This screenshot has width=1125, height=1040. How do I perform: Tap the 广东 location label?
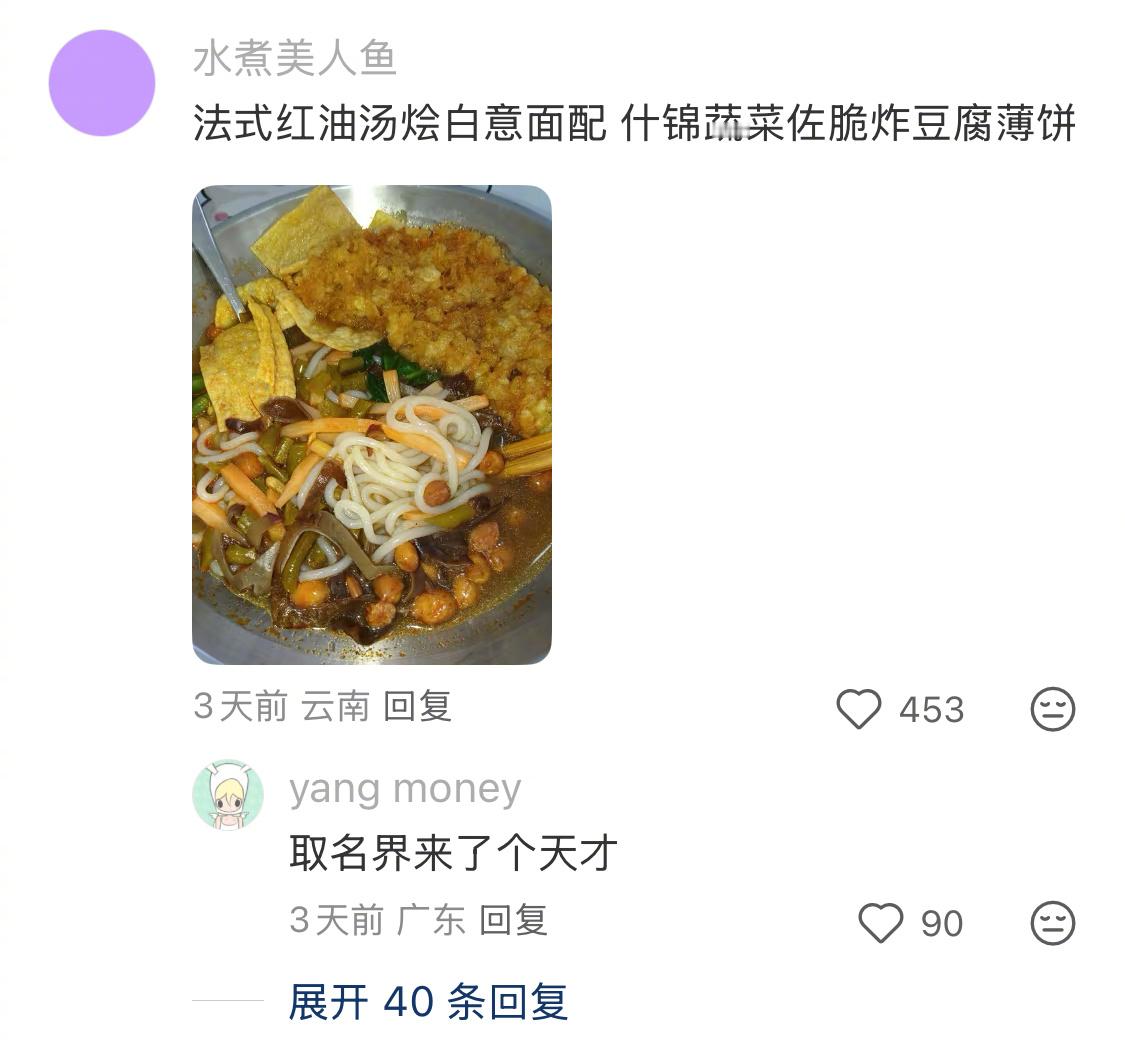pyautogui.click(x=431, y=920)
